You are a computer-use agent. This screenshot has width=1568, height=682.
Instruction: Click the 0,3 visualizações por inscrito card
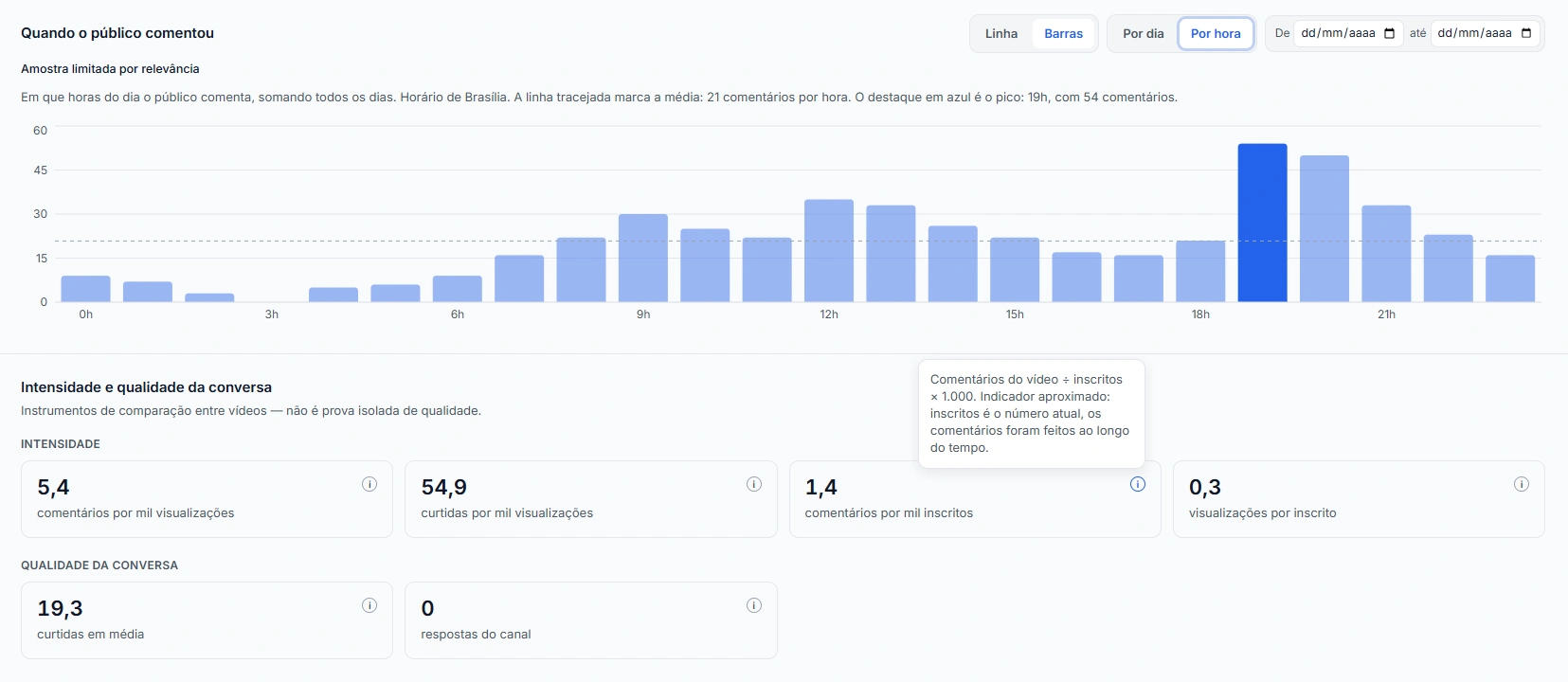[x=1359, y=499]
